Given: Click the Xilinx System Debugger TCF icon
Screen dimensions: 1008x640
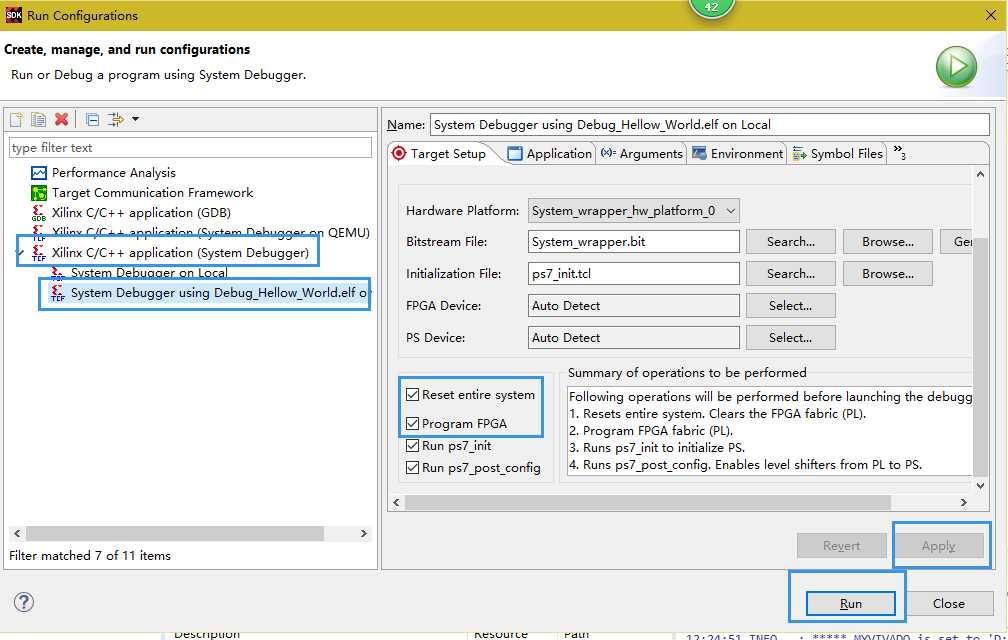Looking at the screenshot, I should tap(39, 253).
